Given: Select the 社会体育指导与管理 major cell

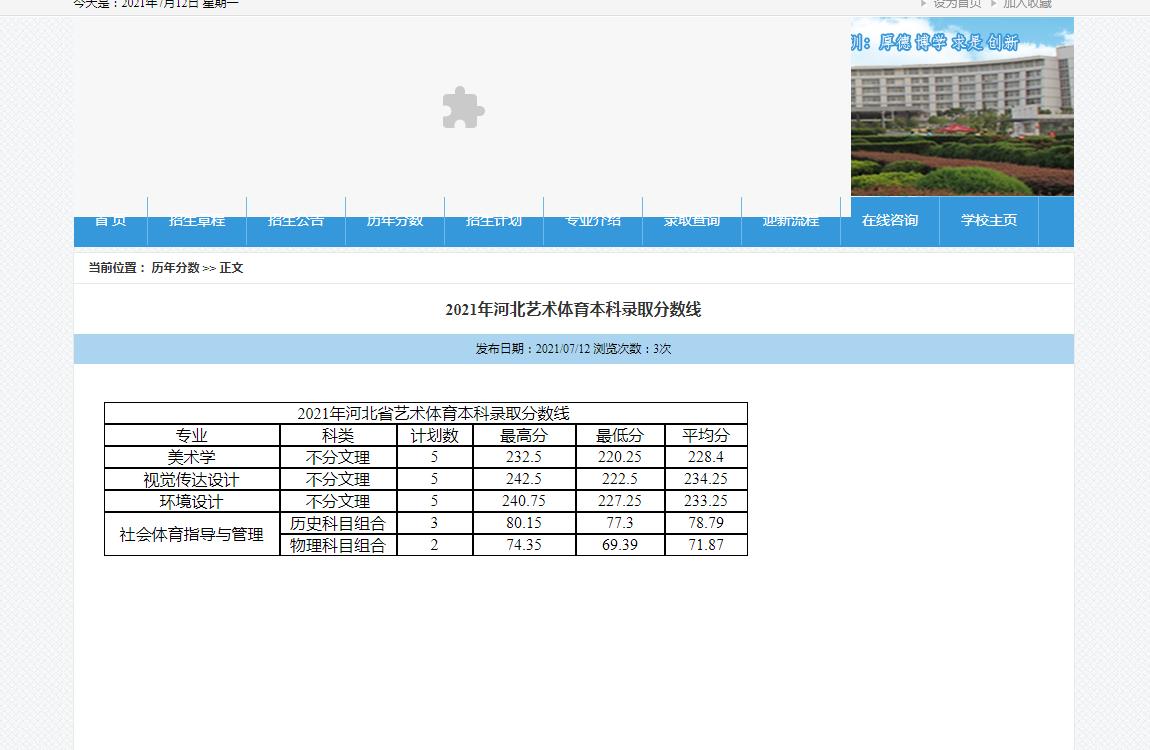Looking at the screenshot, I should click(x=192, y=534).
